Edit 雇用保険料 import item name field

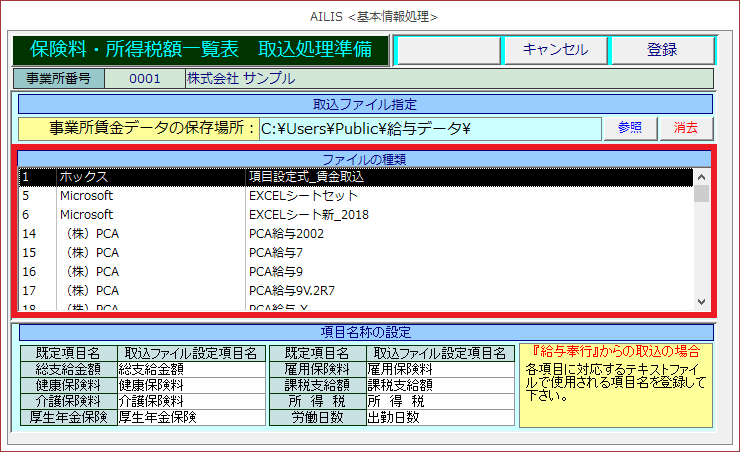pos(439,369)
